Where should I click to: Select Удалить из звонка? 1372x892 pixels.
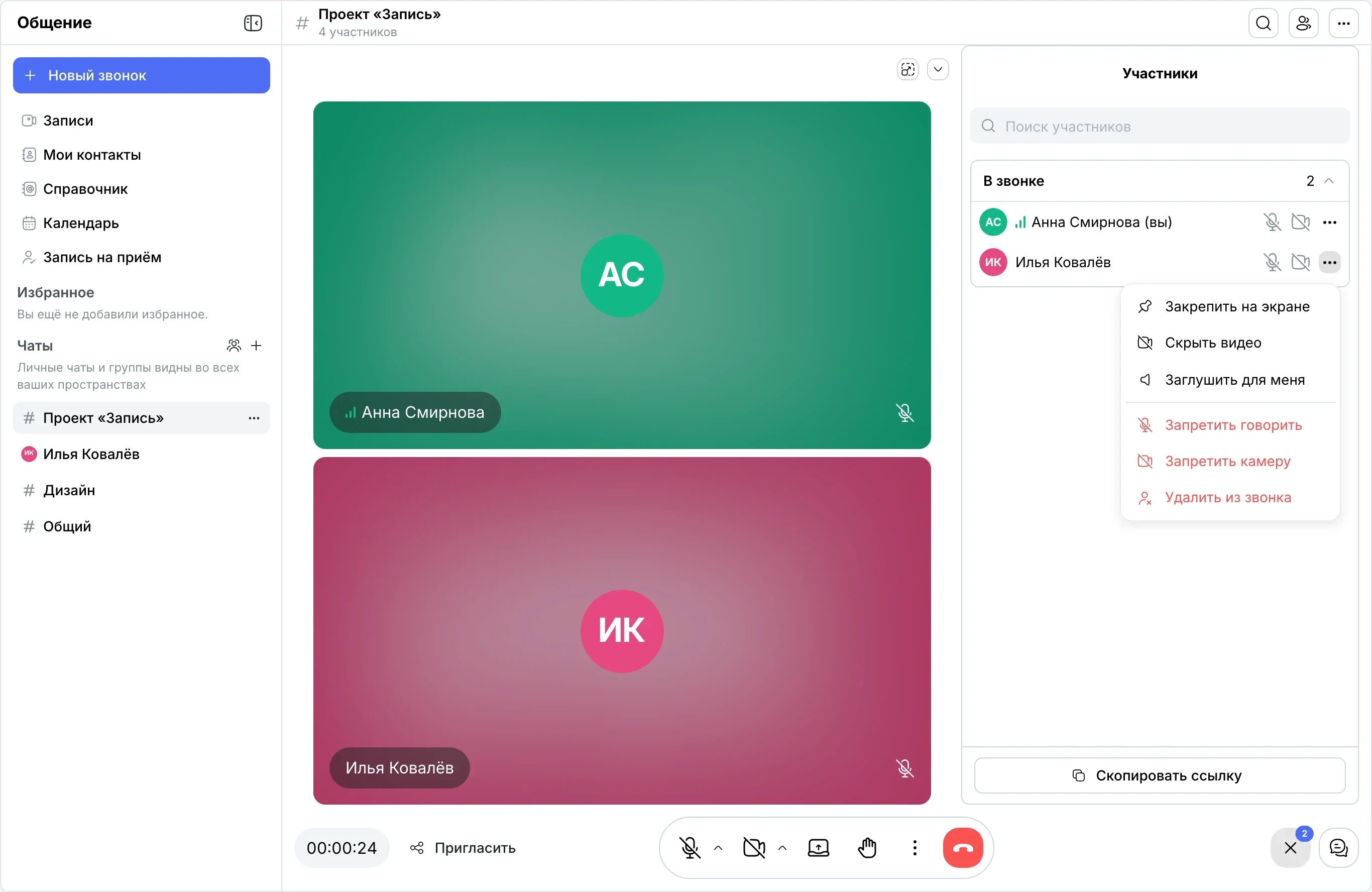coord(1229,497)
